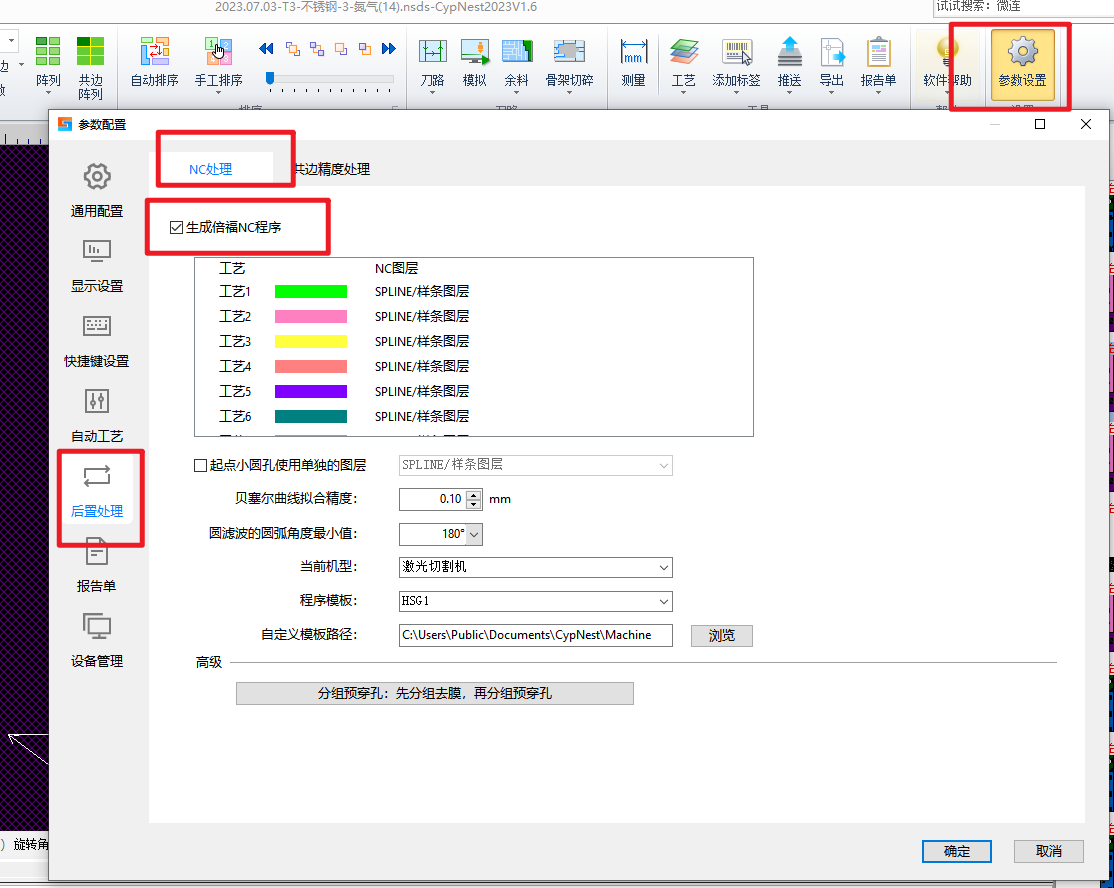Click the 贝塞尔曲线拟合精度 0.10 value field
Screen dimensions: 1114x888
tap(433, 499)
